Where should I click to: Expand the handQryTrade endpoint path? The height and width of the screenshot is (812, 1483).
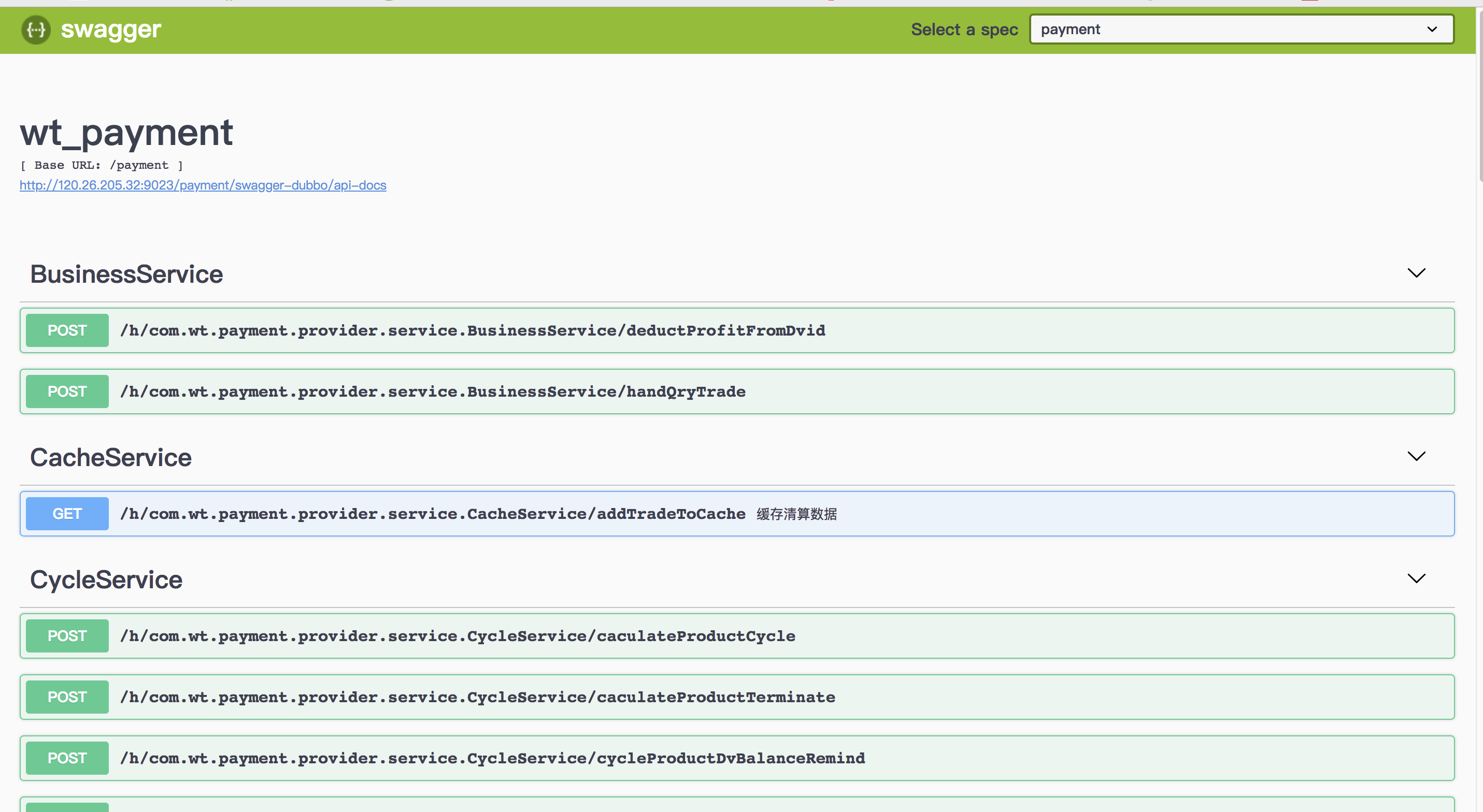433,392
